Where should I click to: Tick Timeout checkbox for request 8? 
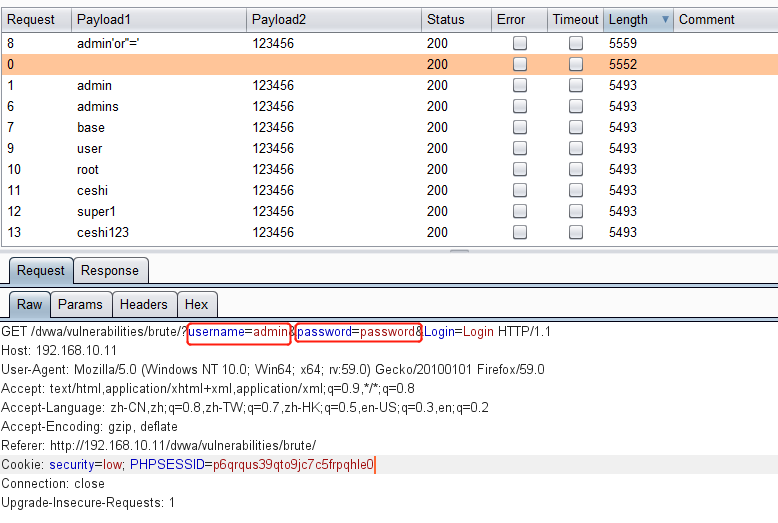click(x=576, y=43)
